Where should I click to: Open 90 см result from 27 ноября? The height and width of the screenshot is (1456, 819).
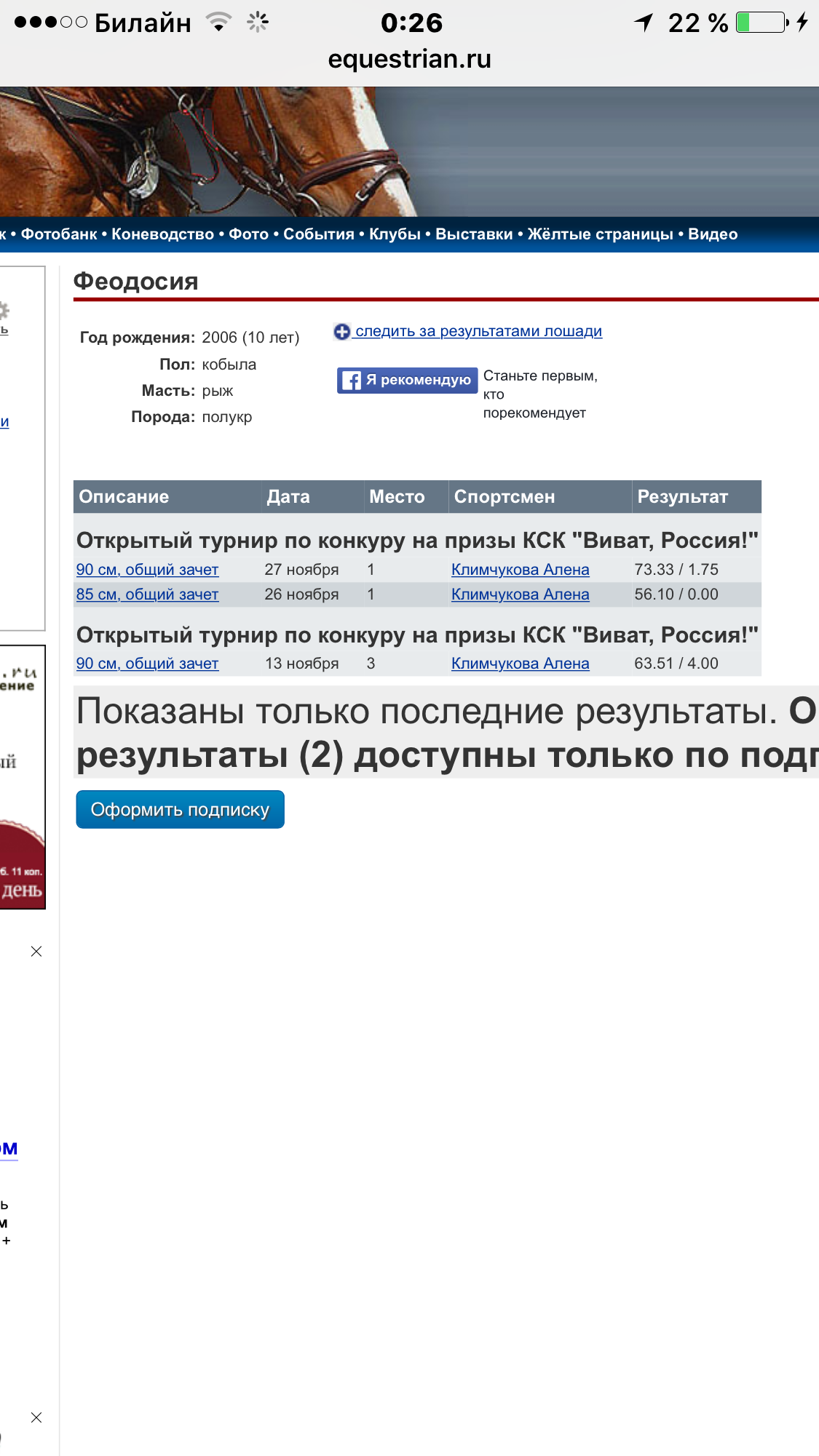[147, 570]
